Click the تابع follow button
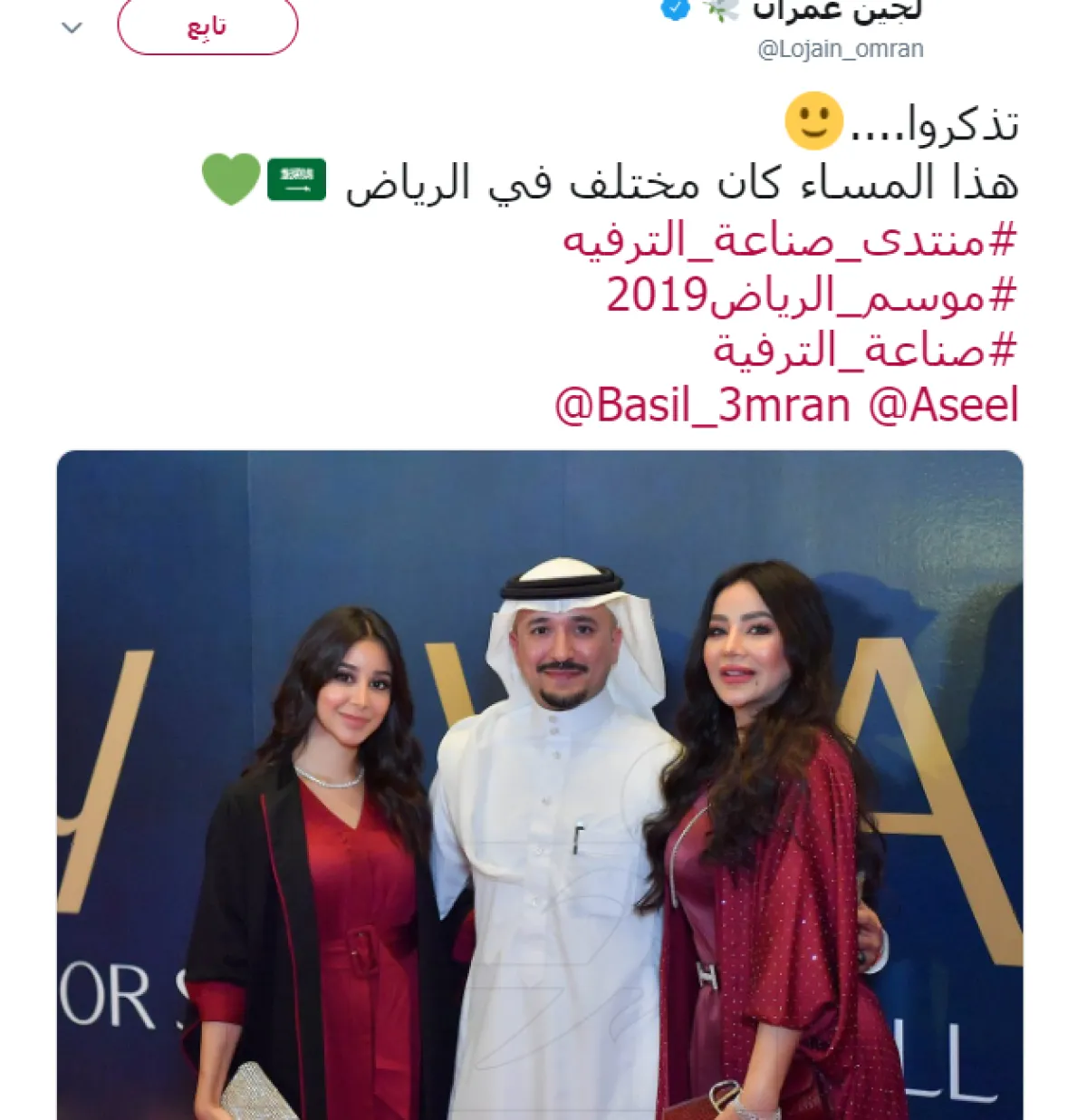1087x1120 pixels. [x=207, y=26]
